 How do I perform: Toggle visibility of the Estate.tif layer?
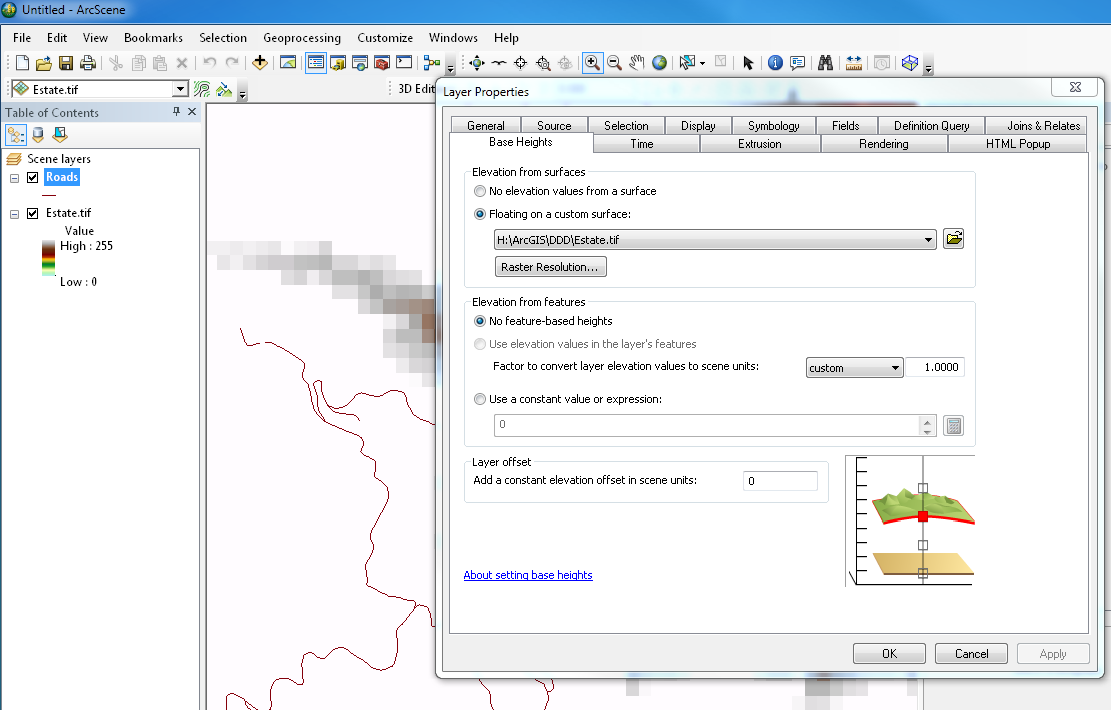pos(33,213)
